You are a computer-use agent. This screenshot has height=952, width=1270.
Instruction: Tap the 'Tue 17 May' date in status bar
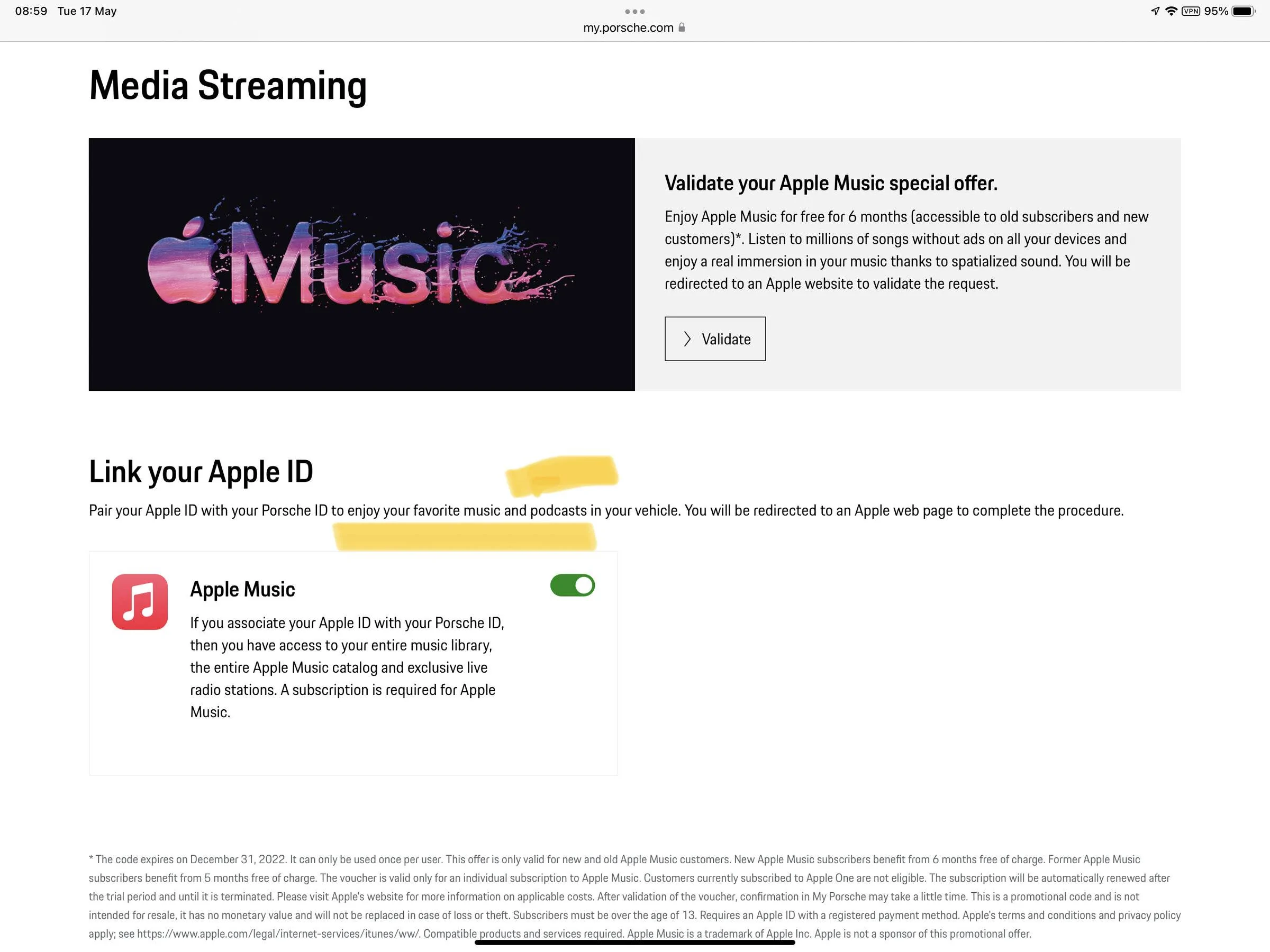pyautogui.click(x=87, y=11)
